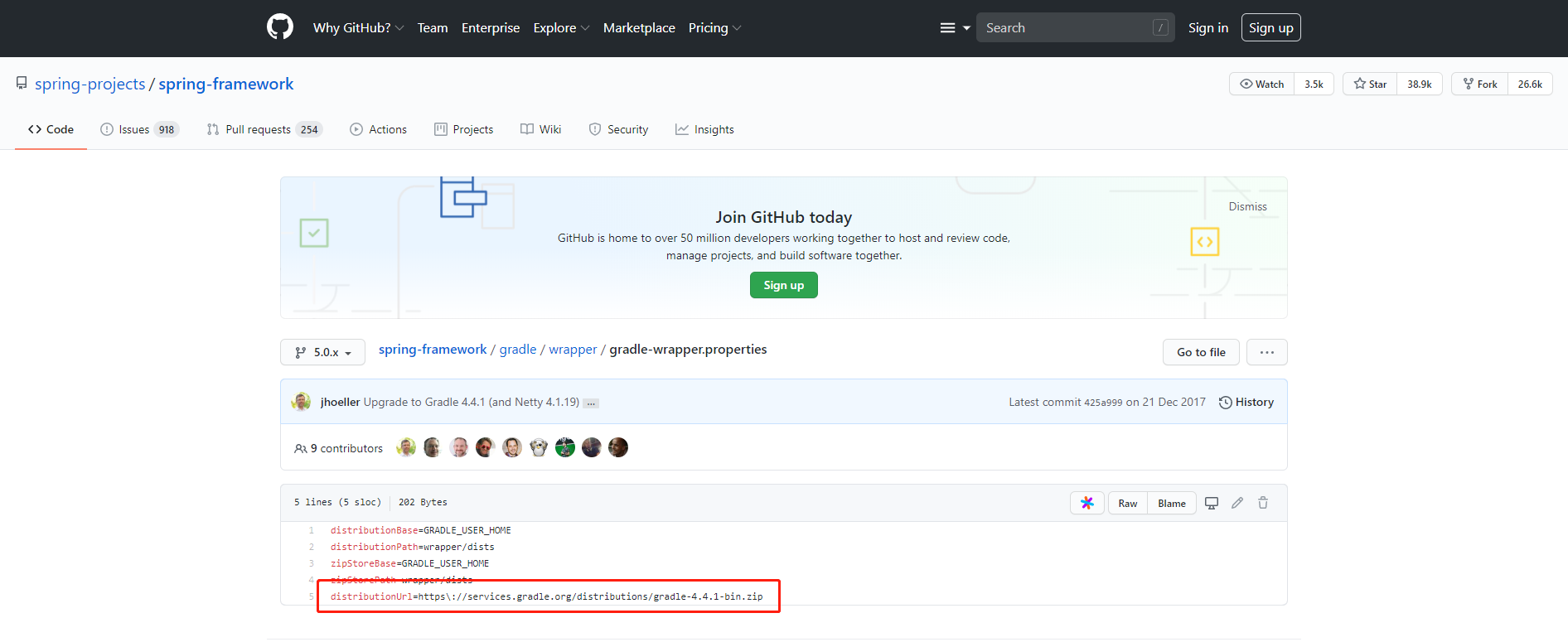1568x642 pixels.
Task: Click the Sign in link
Action: coord(1208,28)
